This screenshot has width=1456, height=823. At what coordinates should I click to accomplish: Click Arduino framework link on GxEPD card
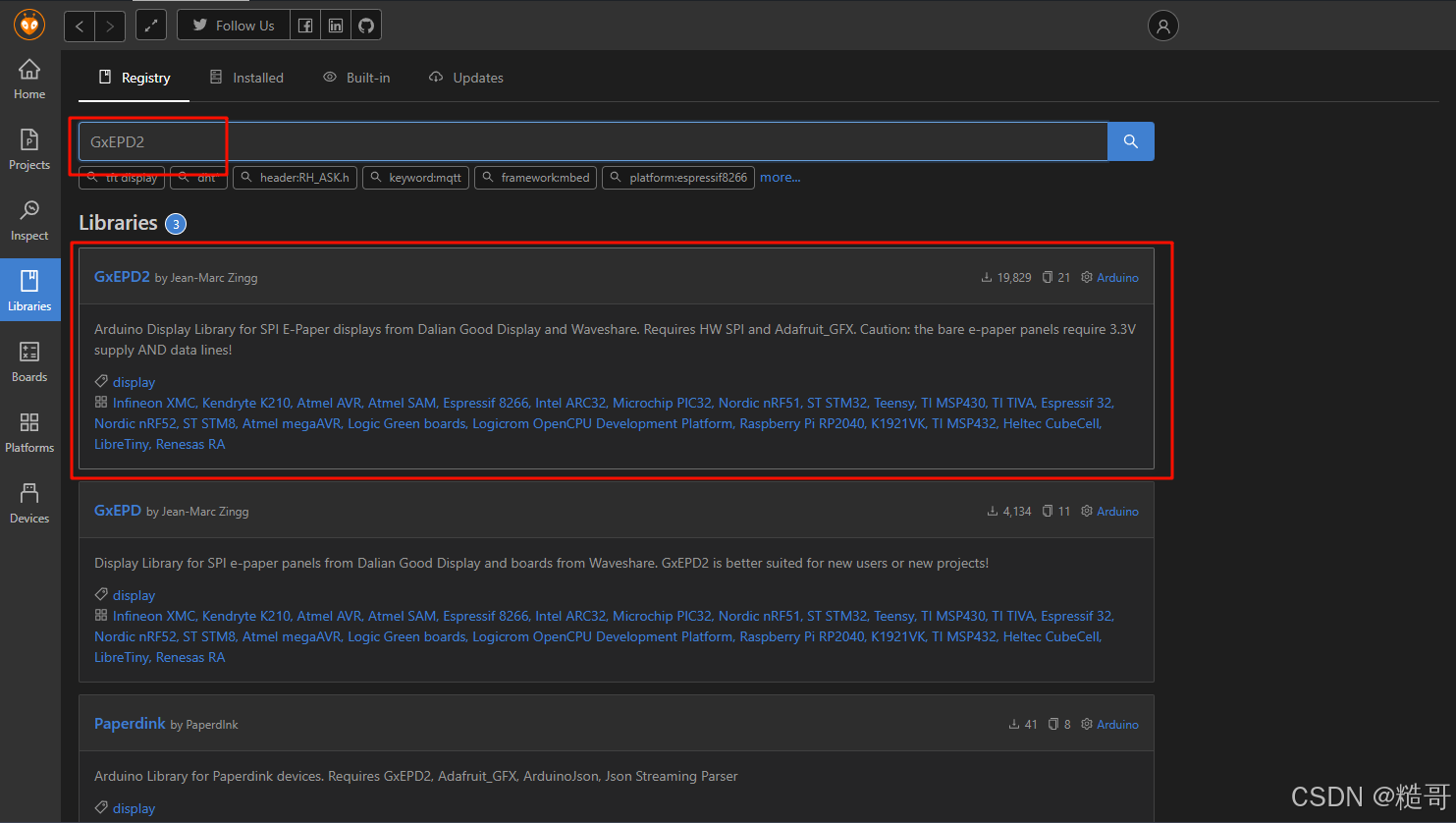click(x=1117, y=512)
